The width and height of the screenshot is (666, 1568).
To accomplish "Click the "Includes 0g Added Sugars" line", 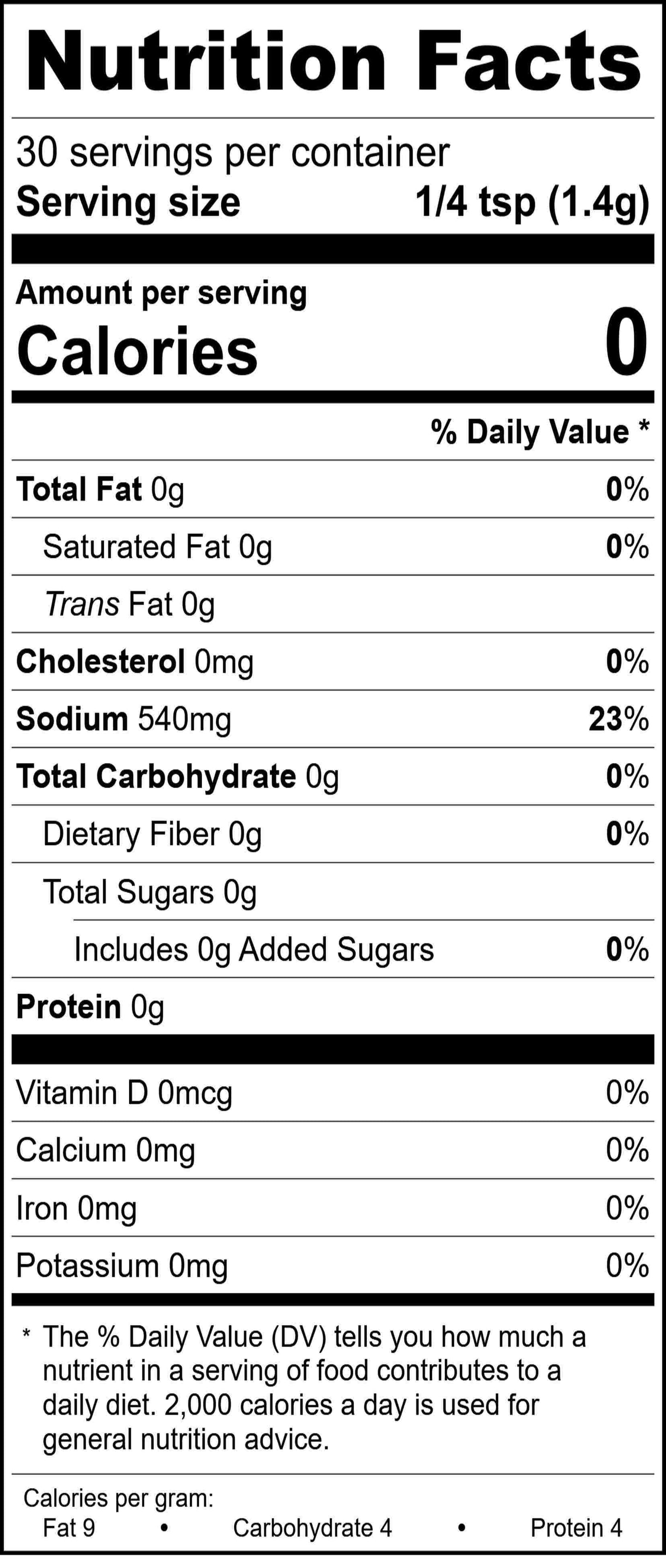I will pos(254,950).
